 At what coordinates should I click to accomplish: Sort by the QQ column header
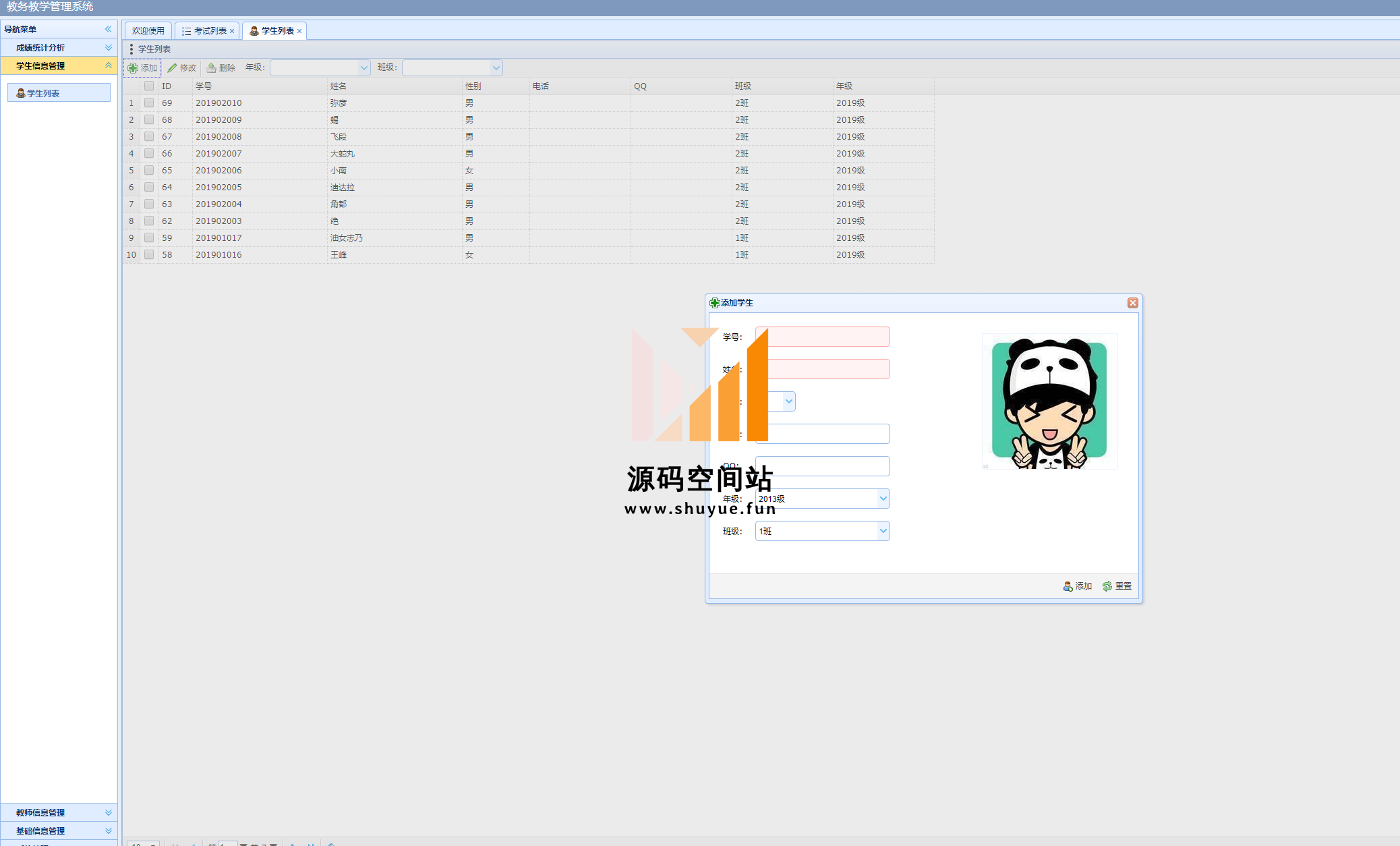click(681, 86)
